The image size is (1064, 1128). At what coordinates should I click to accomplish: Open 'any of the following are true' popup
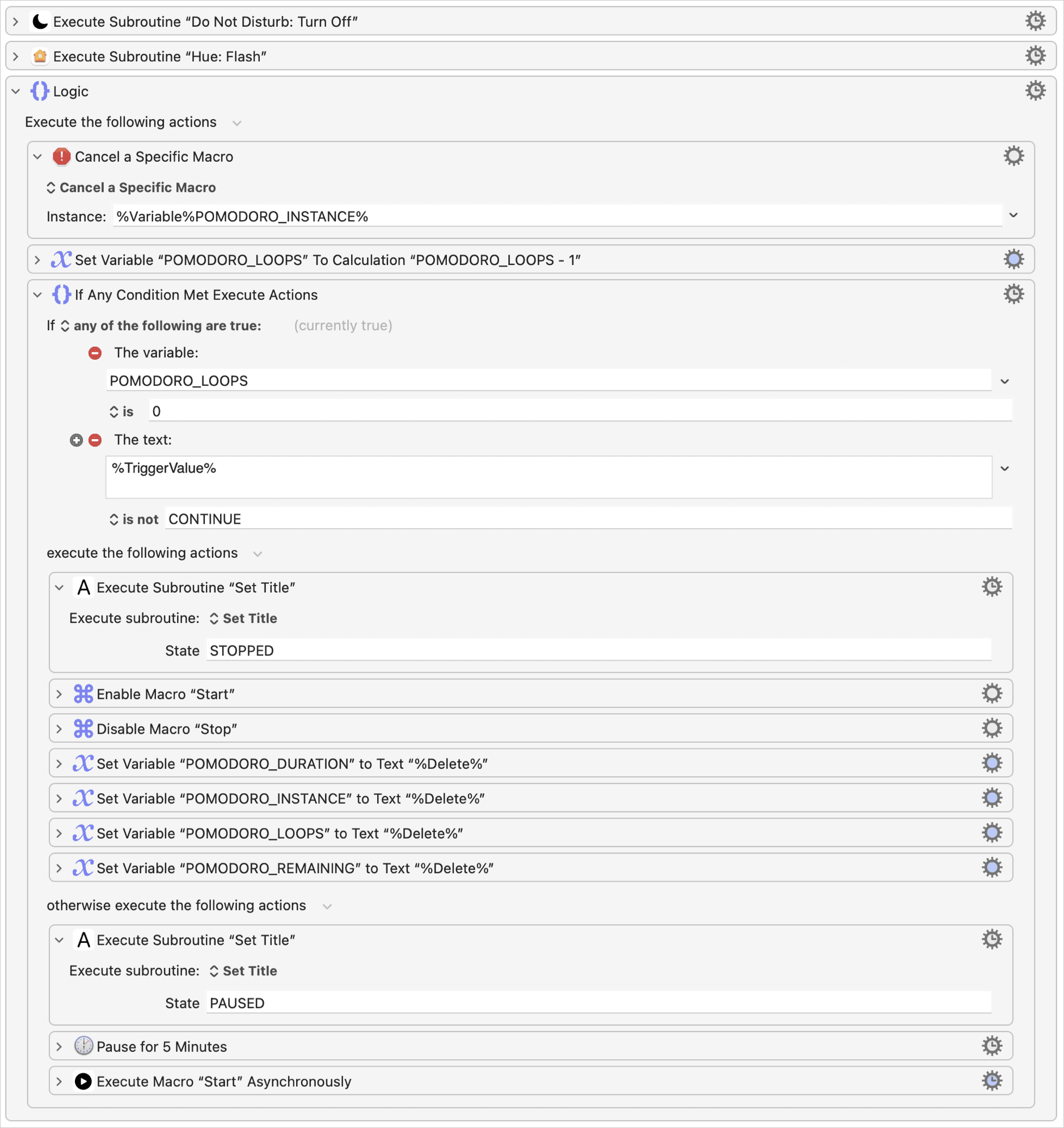coord(161,326)
